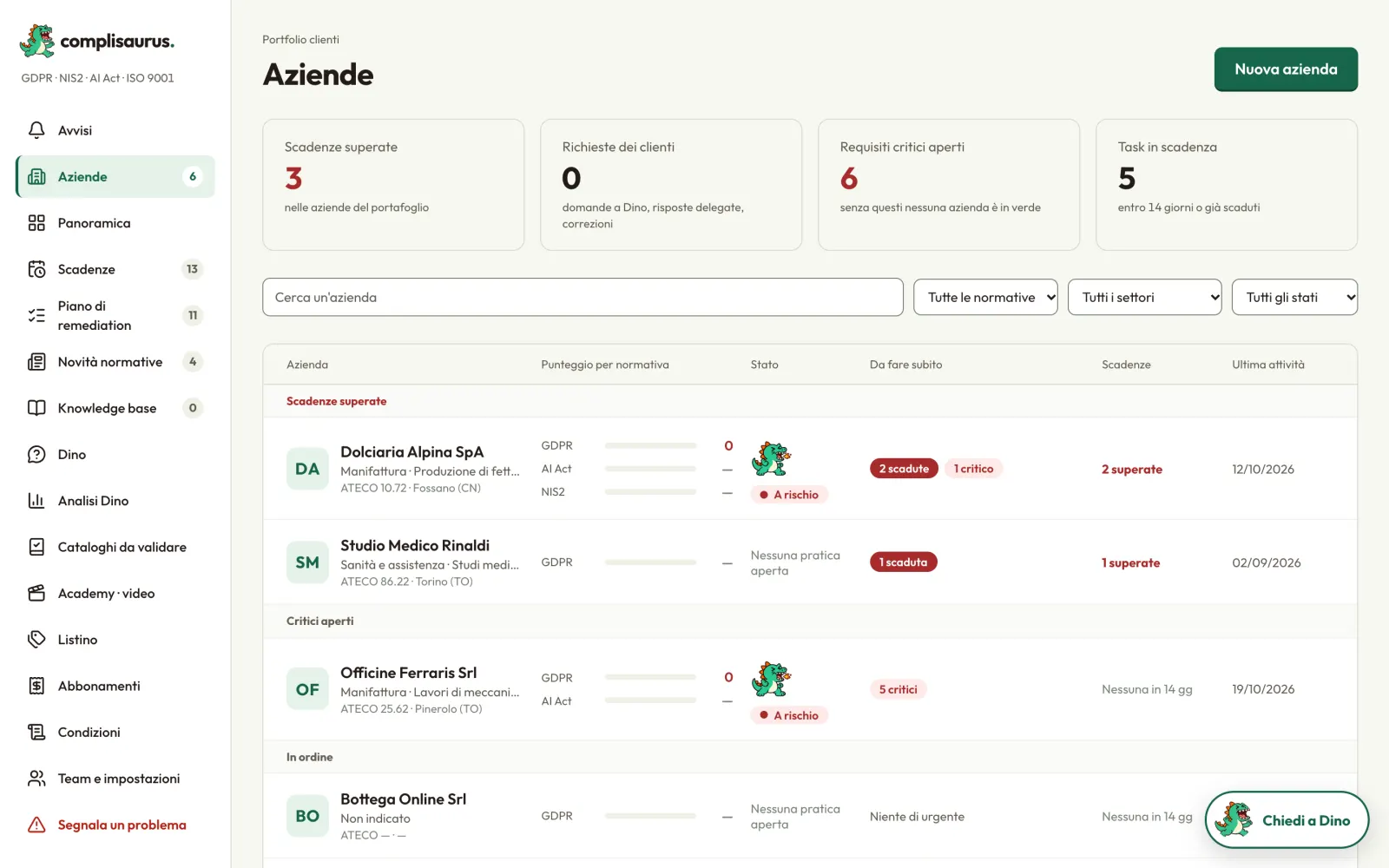
Task: Click the Abbonamenti receipt icon
Action: pos(36,686)
